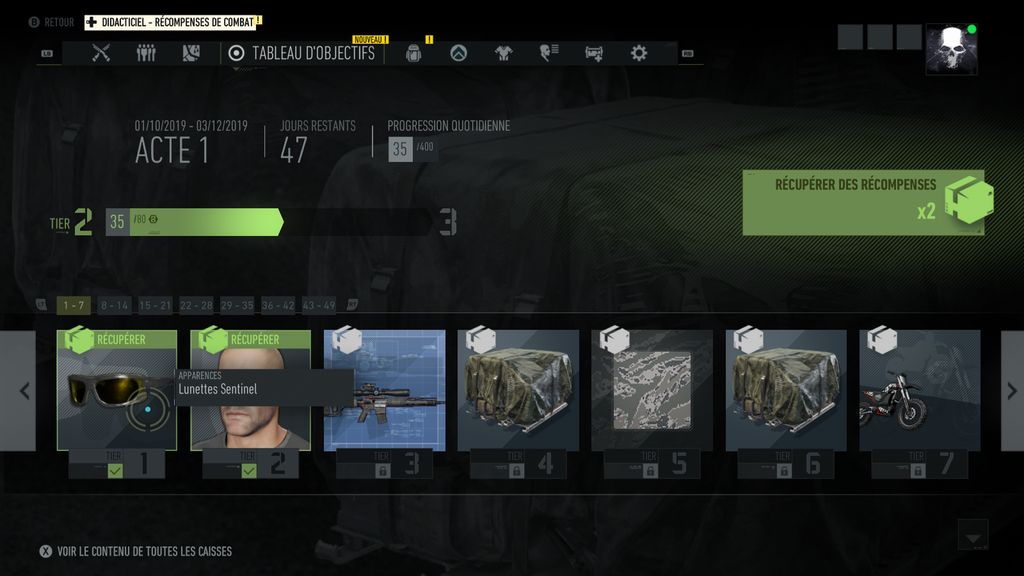This screenshot has width=1024, height=576.
Task: Open the vehicle store icon
Action: 594,54
